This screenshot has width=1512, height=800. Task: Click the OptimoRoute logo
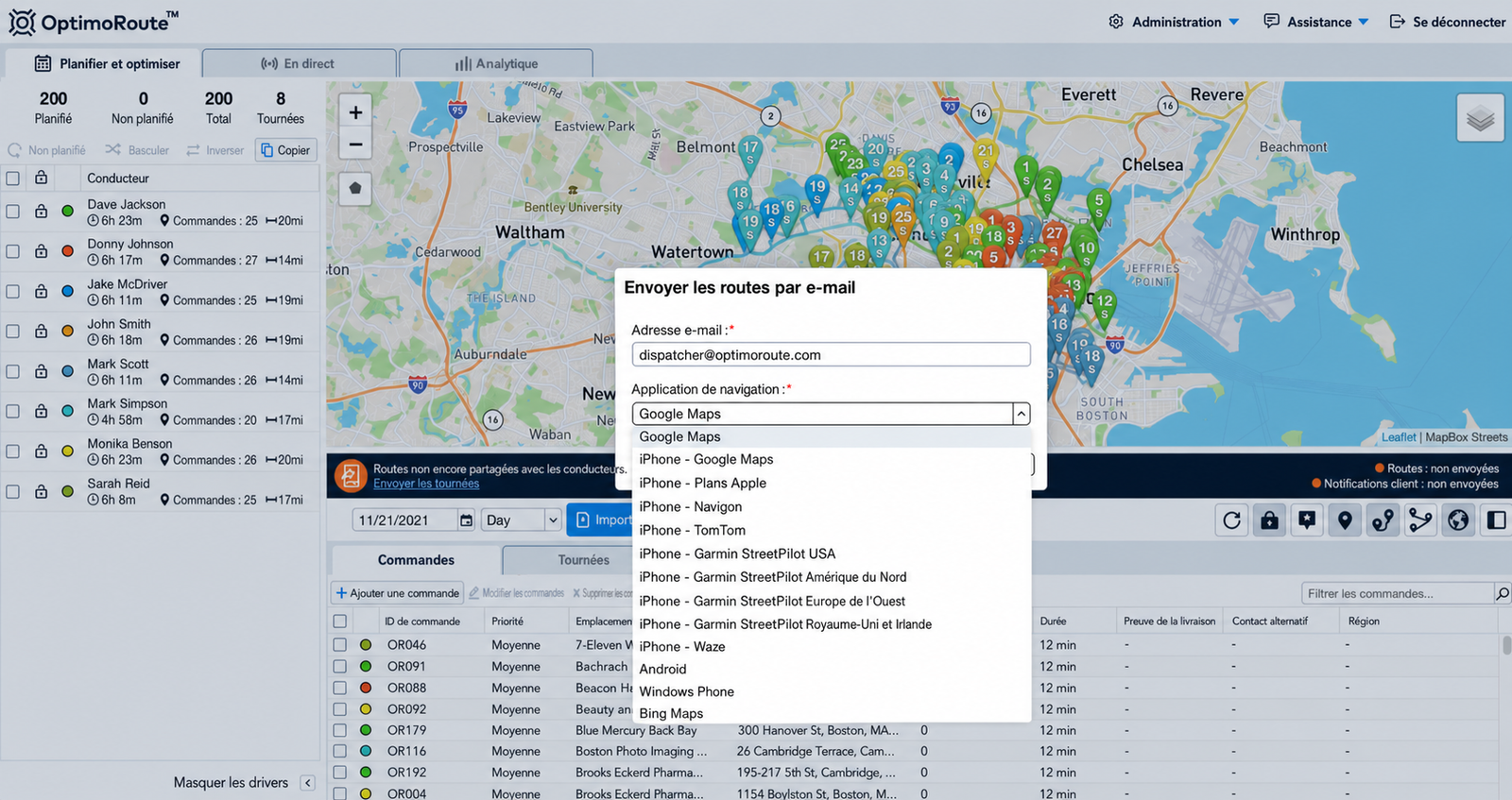coord(94,22)
